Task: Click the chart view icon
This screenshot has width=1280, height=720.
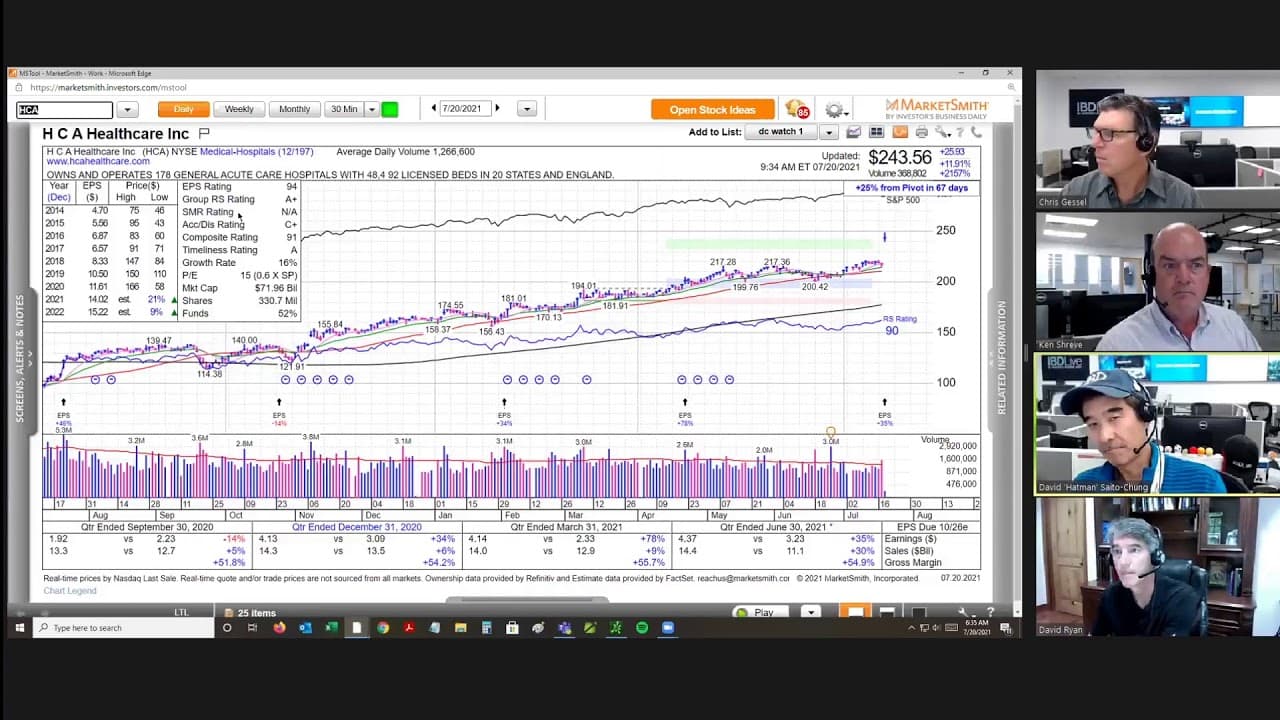Action: [853, 132]
